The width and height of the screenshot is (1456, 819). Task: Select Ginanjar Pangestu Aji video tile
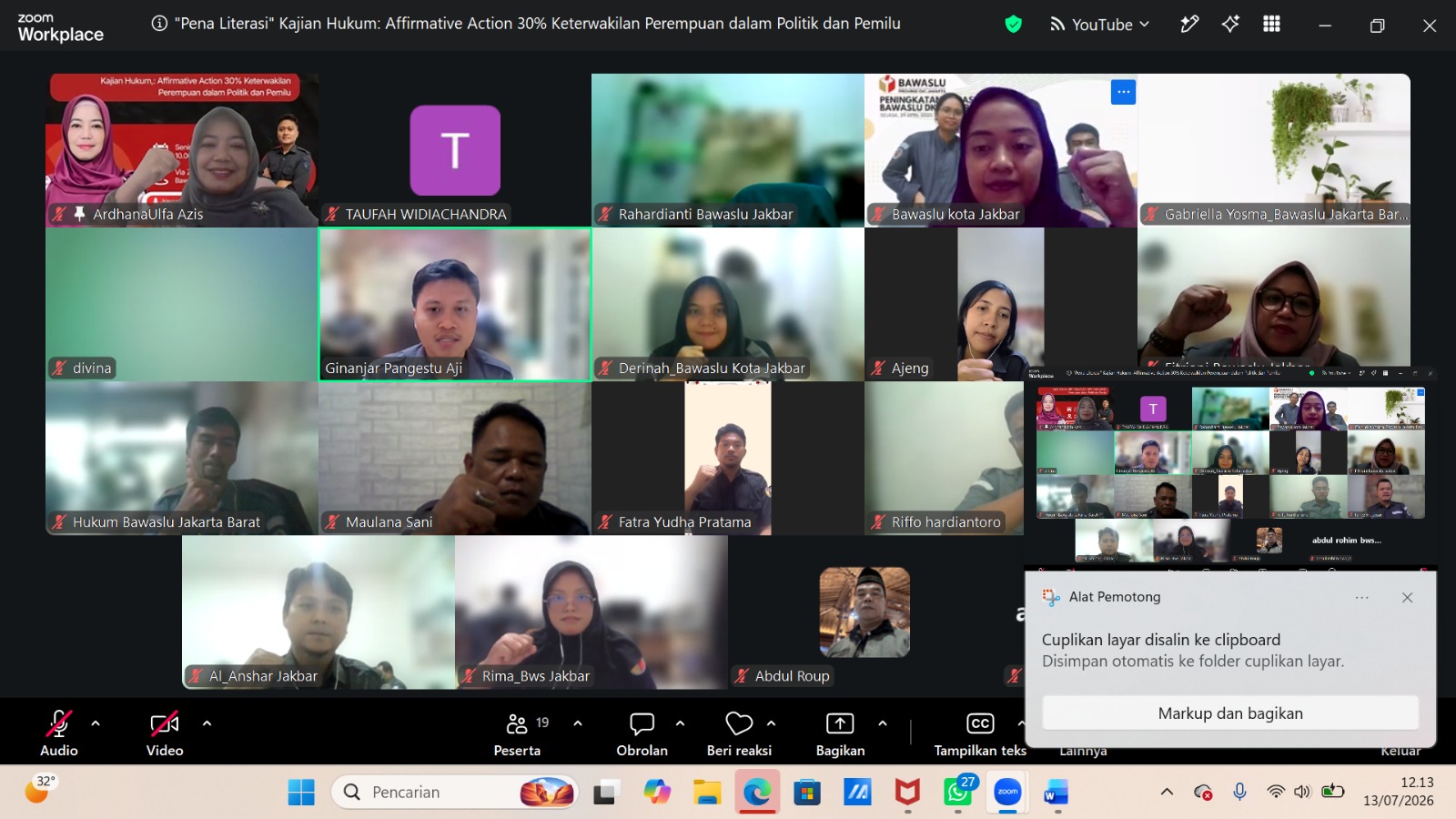point(455,304)
